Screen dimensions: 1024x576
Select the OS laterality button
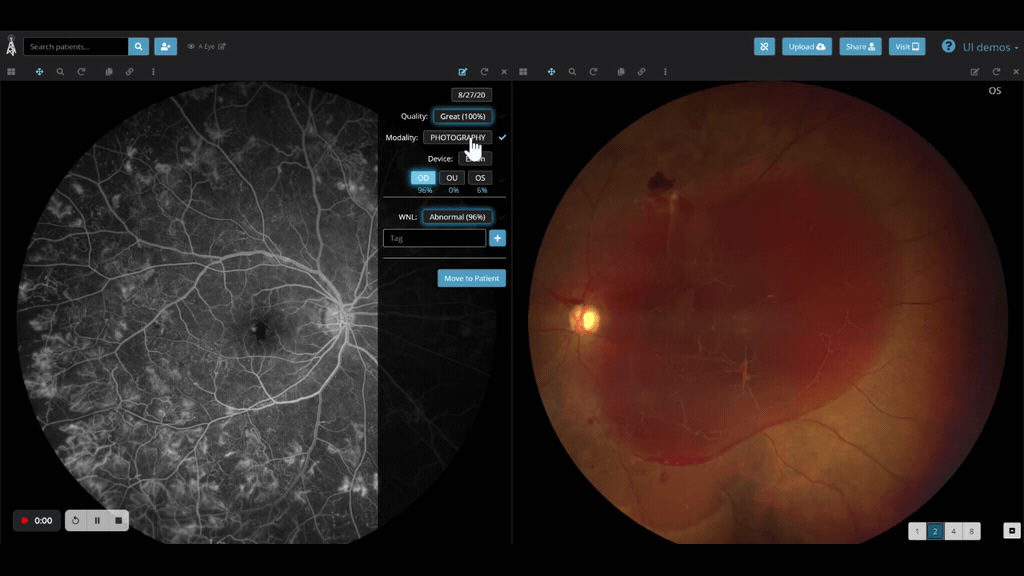(x=480, y=177)
